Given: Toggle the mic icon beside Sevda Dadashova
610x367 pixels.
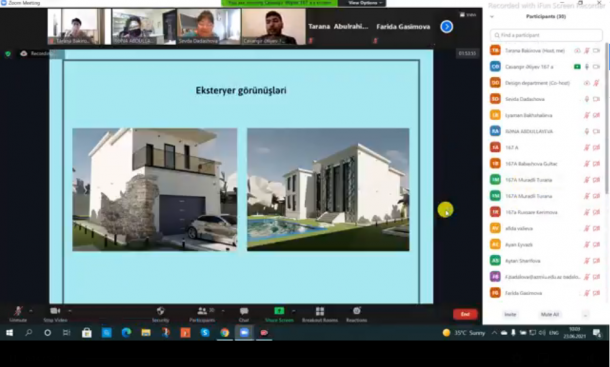Looking at the screenshot, I should click(587, 99).
